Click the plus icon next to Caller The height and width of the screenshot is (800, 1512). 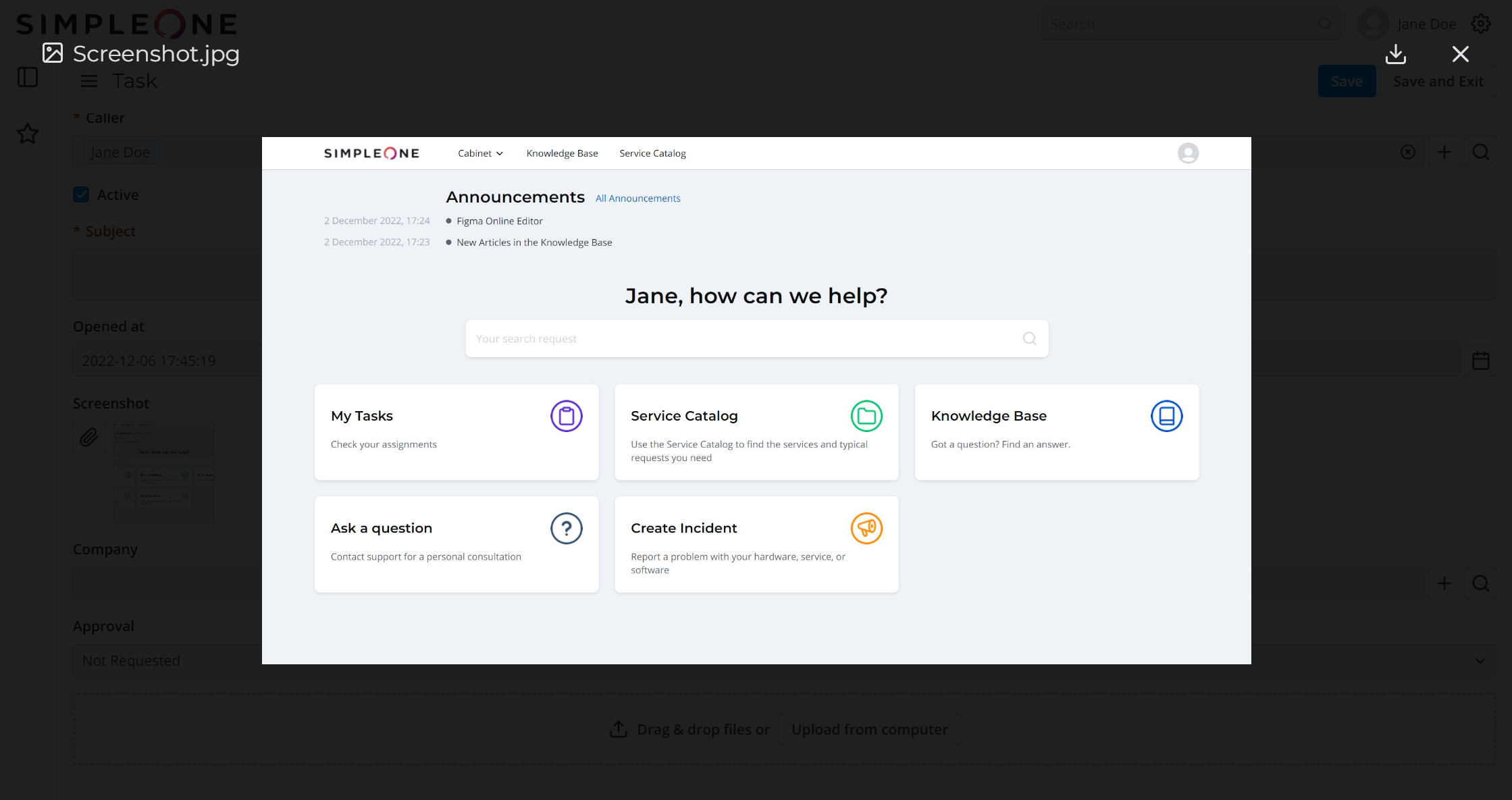1444,152
